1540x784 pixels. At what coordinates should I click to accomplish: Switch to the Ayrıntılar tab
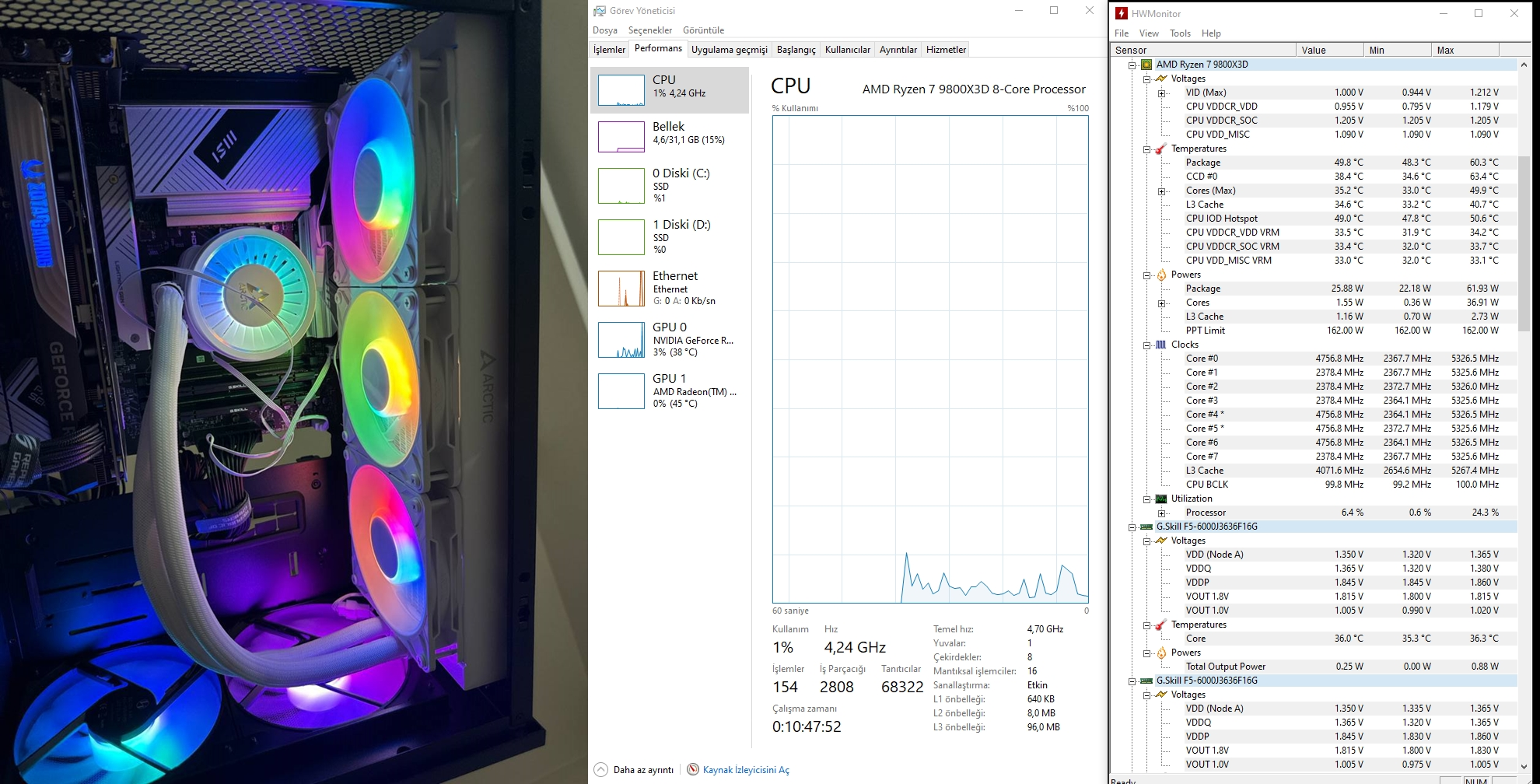pyautogui.click(x=898, y=50)
